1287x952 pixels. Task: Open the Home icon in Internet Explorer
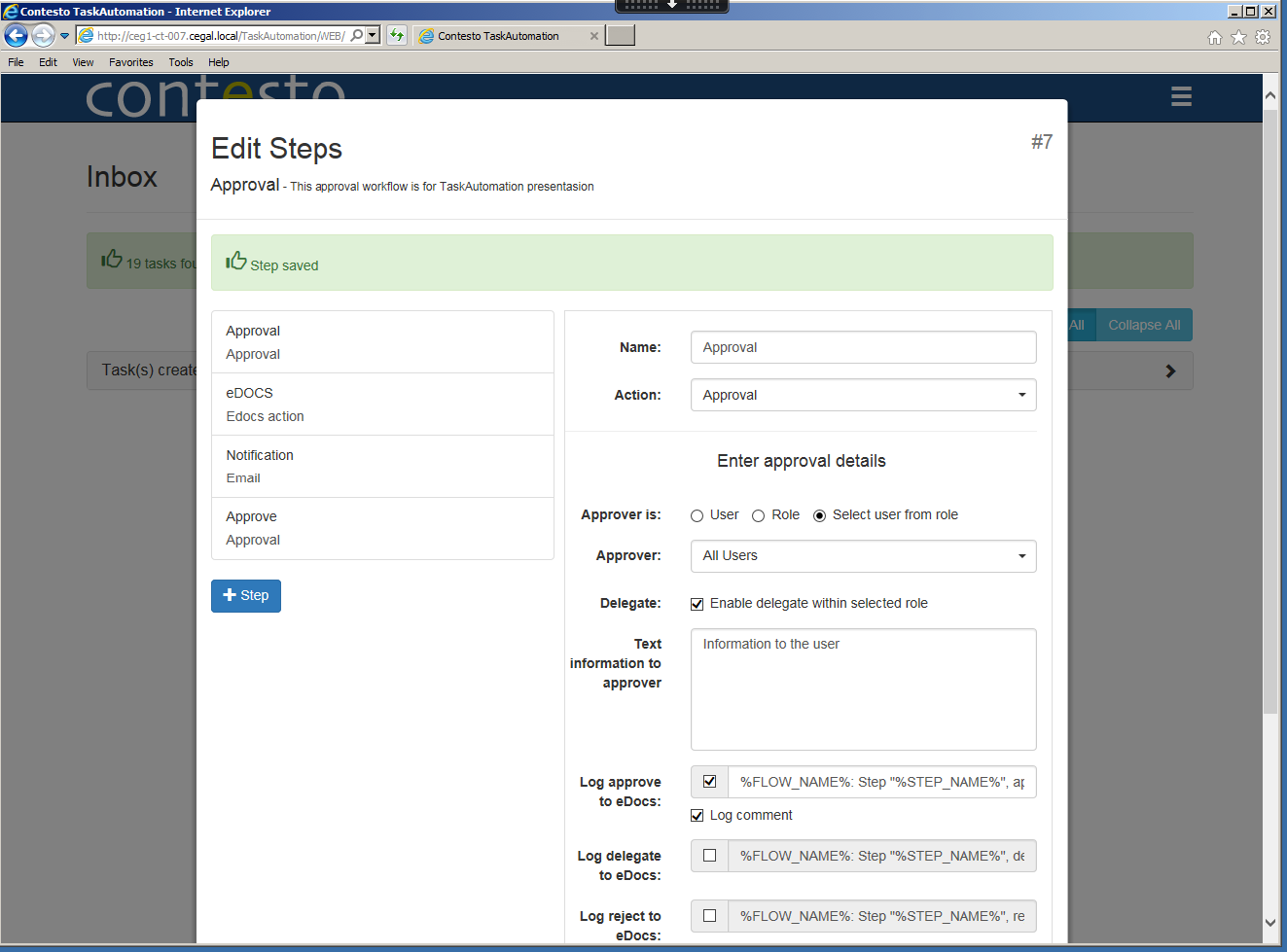[x=1215, y=37]
